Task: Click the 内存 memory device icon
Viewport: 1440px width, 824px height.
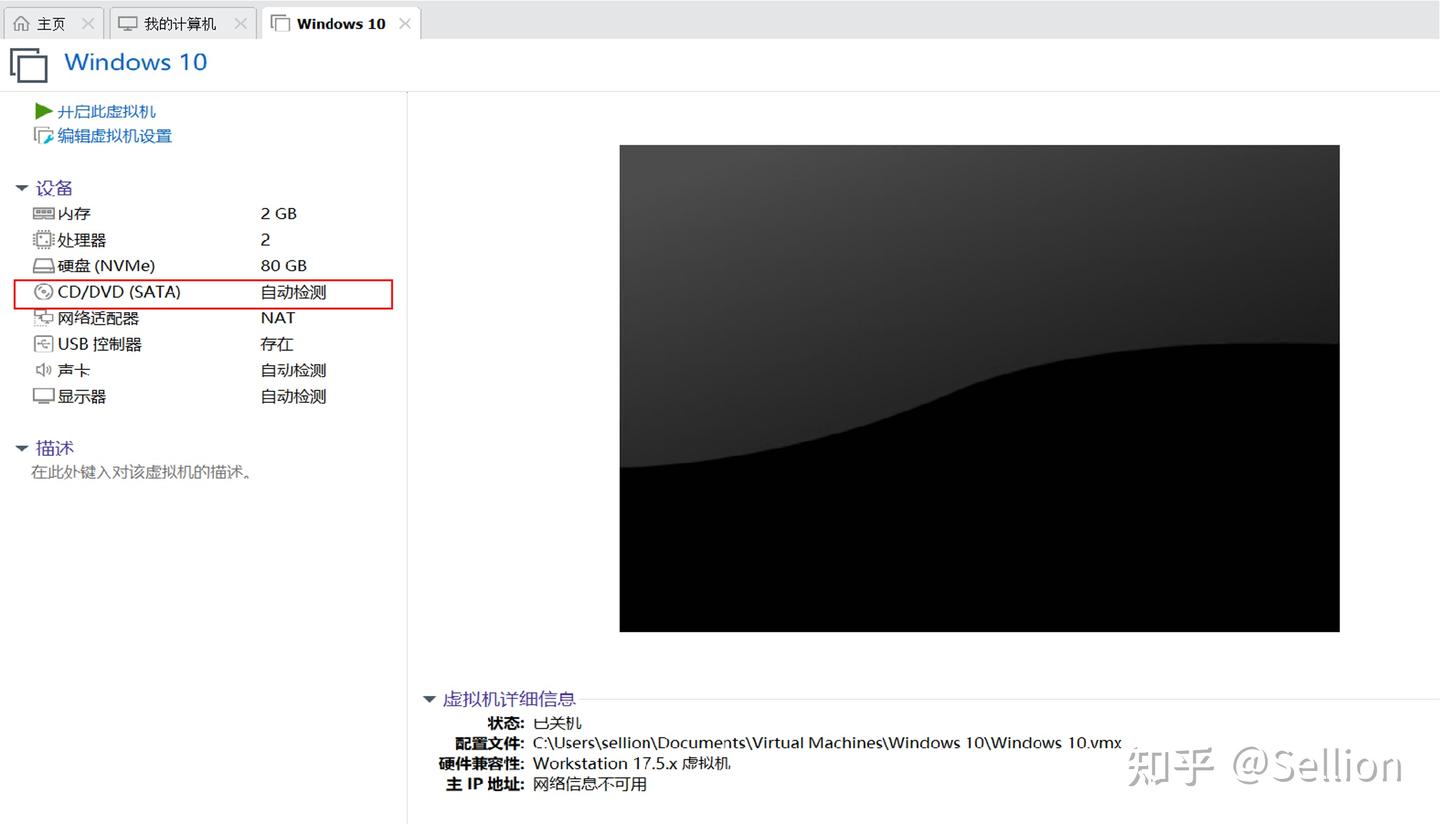Action: coord(43,213)
